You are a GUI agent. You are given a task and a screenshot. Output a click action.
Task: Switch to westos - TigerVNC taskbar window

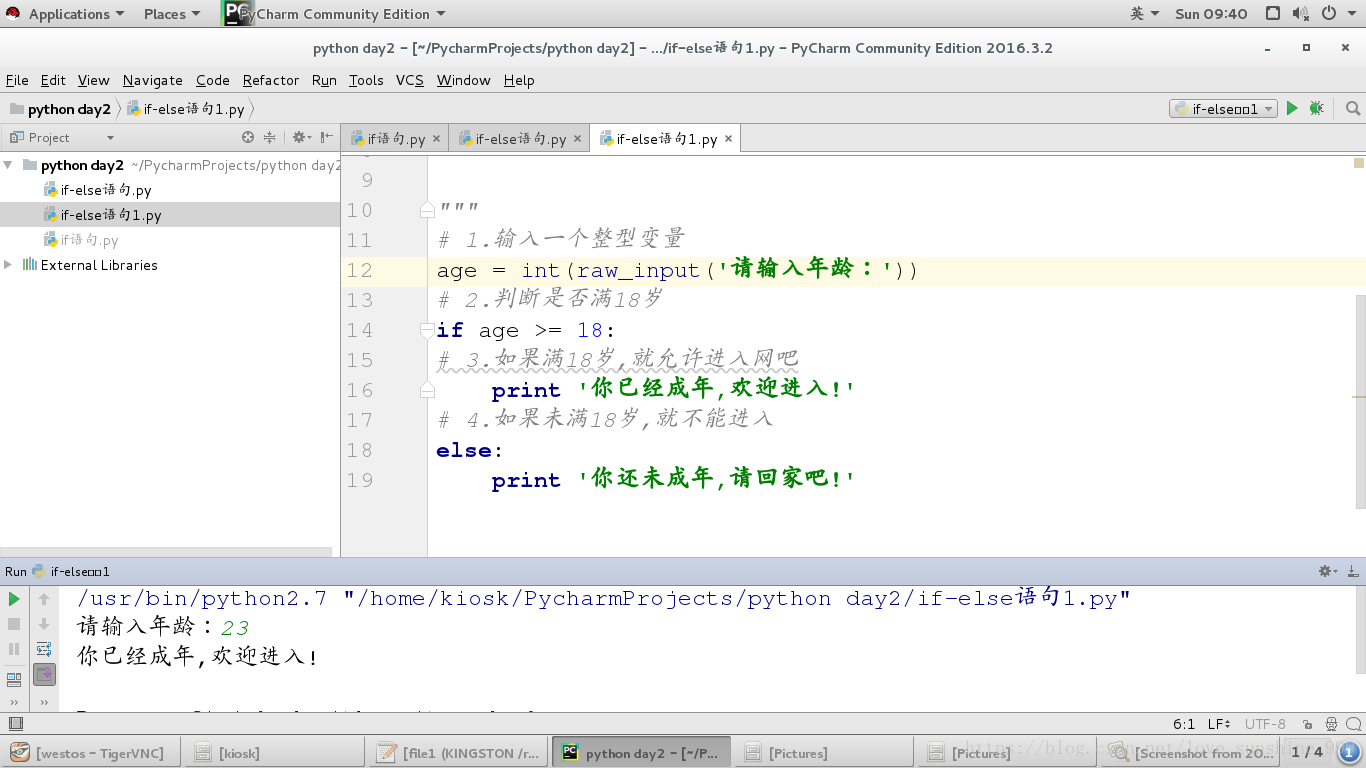click(92, 753)
